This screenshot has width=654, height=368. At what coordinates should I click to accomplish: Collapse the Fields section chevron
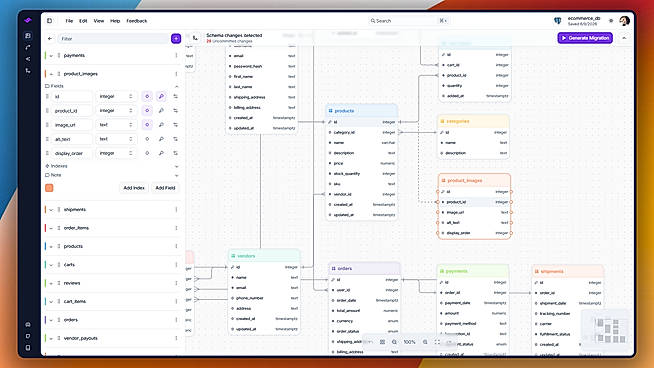[x=176, y=86]
